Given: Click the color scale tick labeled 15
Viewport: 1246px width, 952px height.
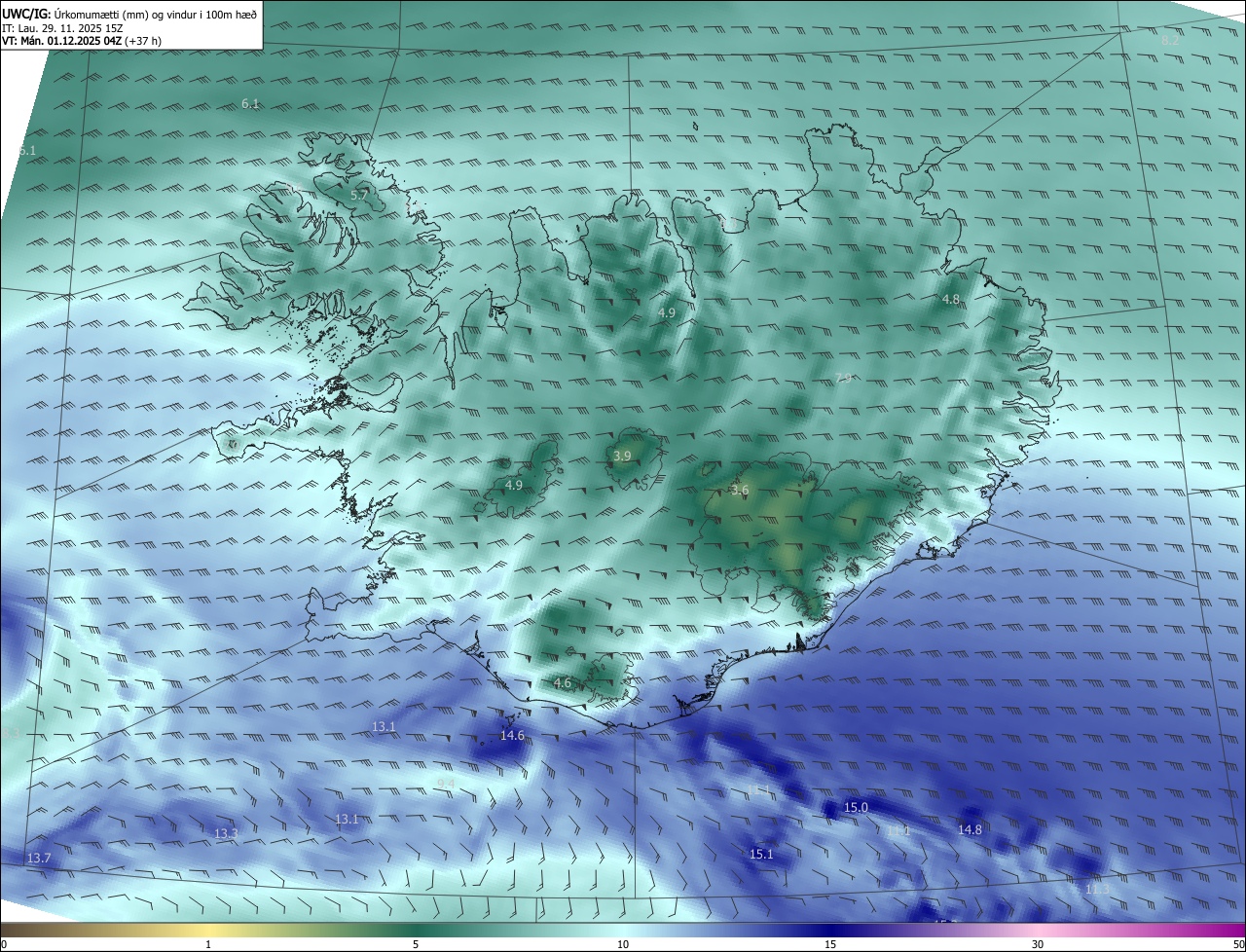Looking at the screenshot, I should coord(830,944).
